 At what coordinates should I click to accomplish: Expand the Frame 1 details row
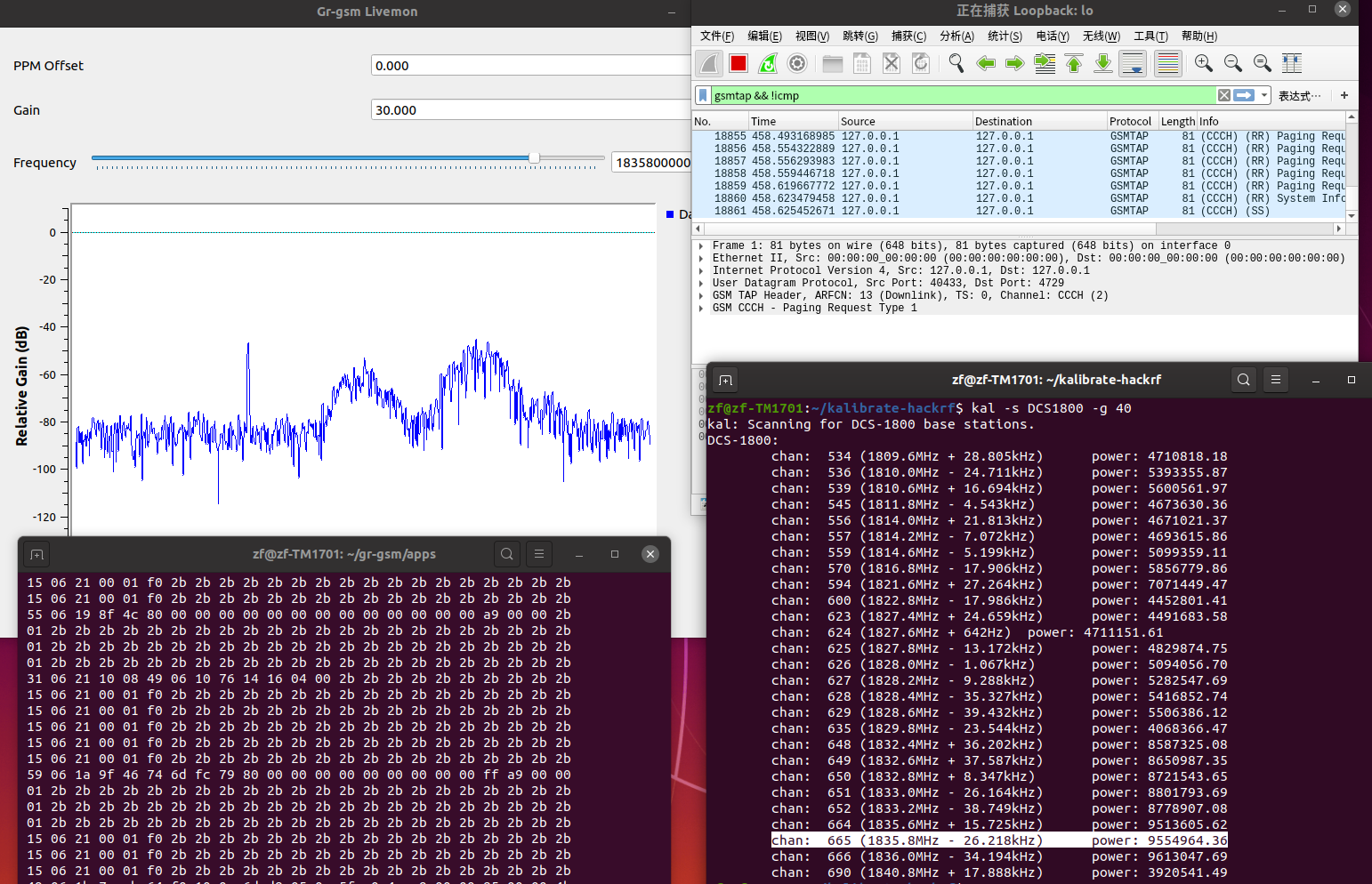point(701,246)
